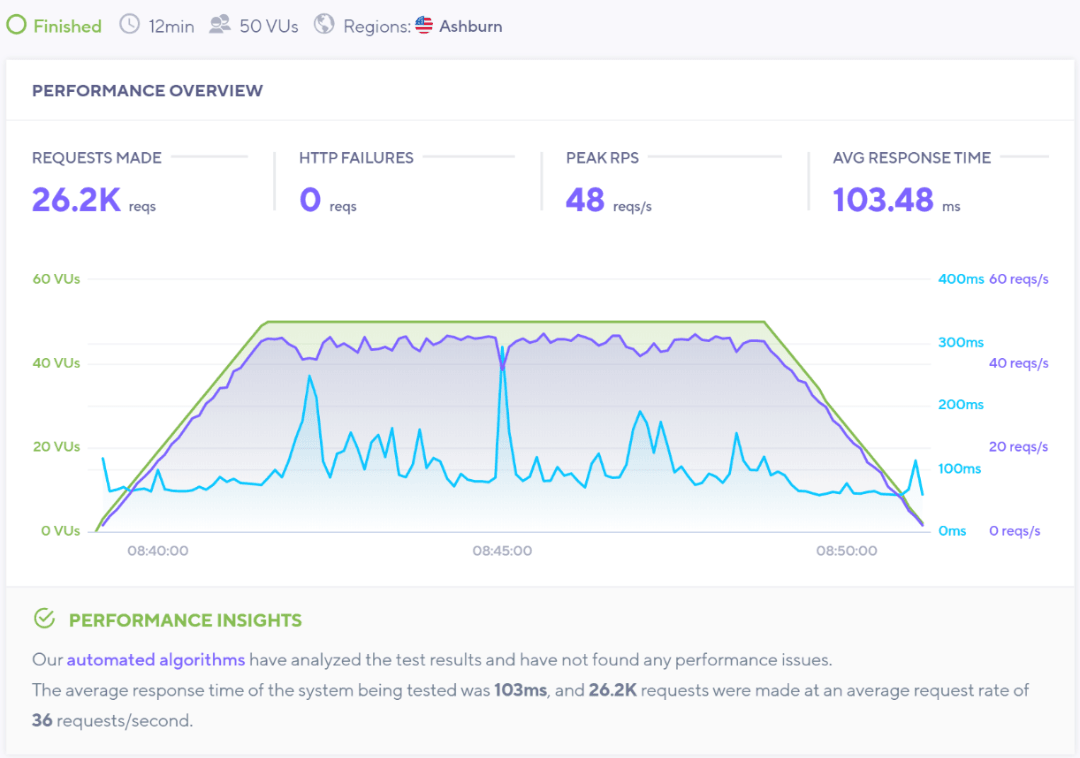Click the users icon beside 50 VUs

(x=220, y=25)
